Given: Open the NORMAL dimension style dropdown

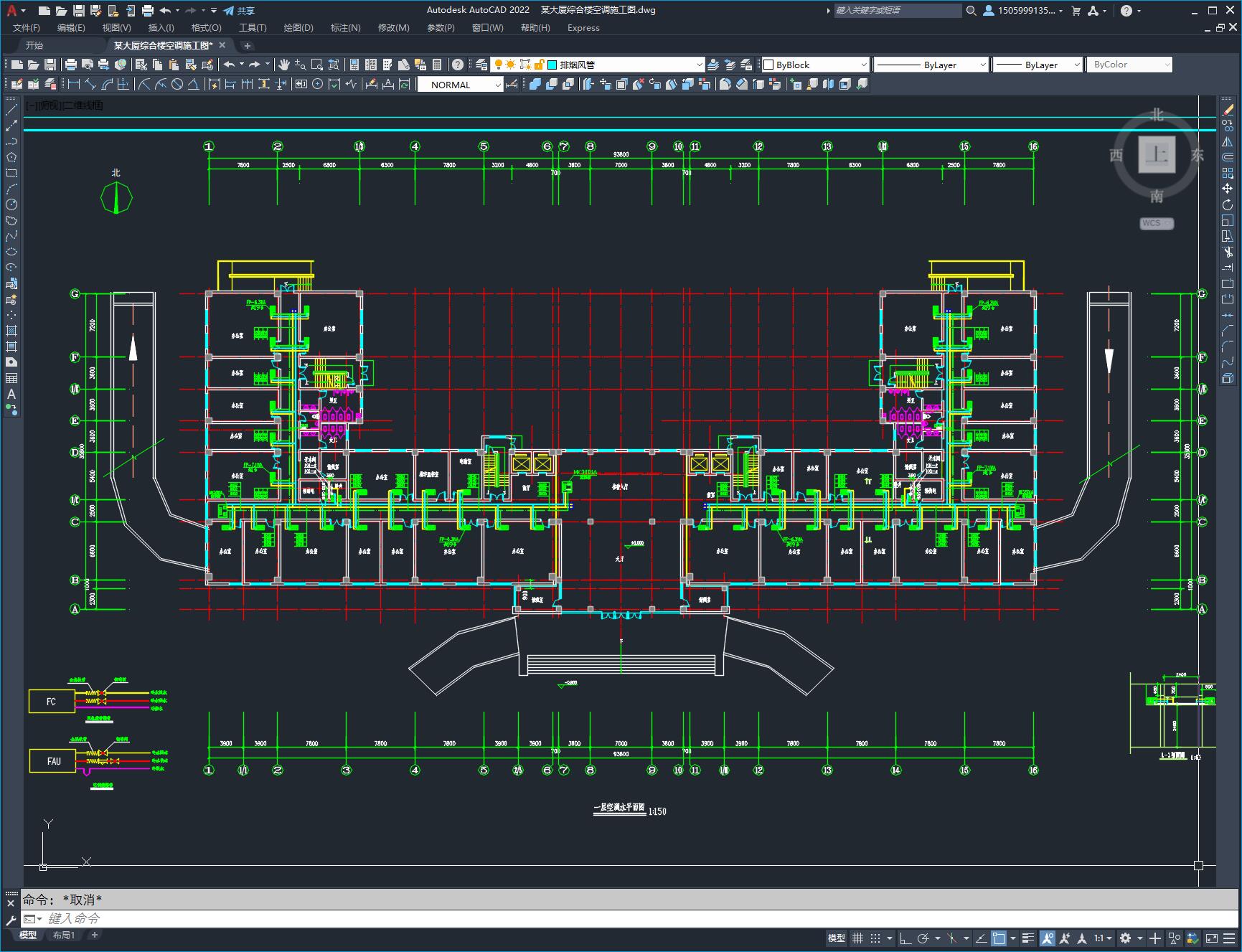Looking at the screenshot, I should pyautogui.click(x=461, y=85).
